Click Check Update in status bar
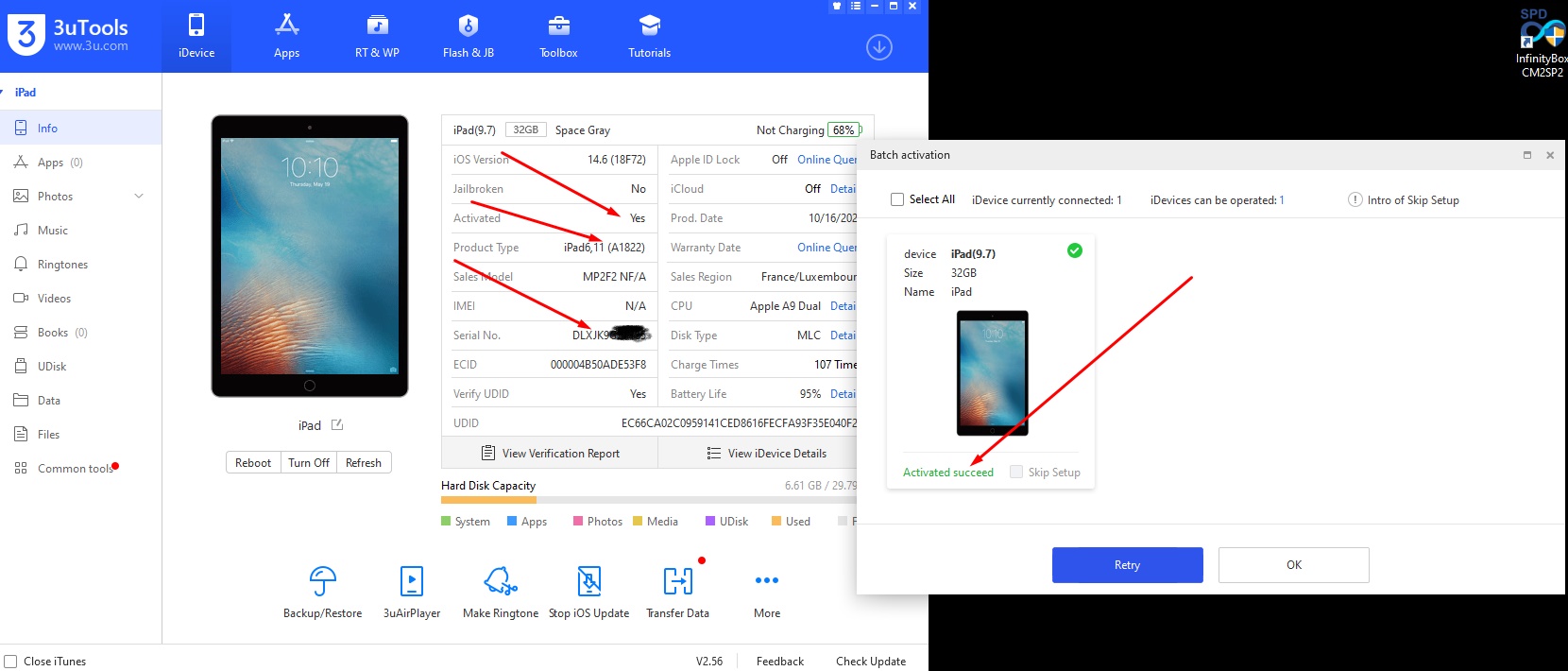 coord(871,662)
